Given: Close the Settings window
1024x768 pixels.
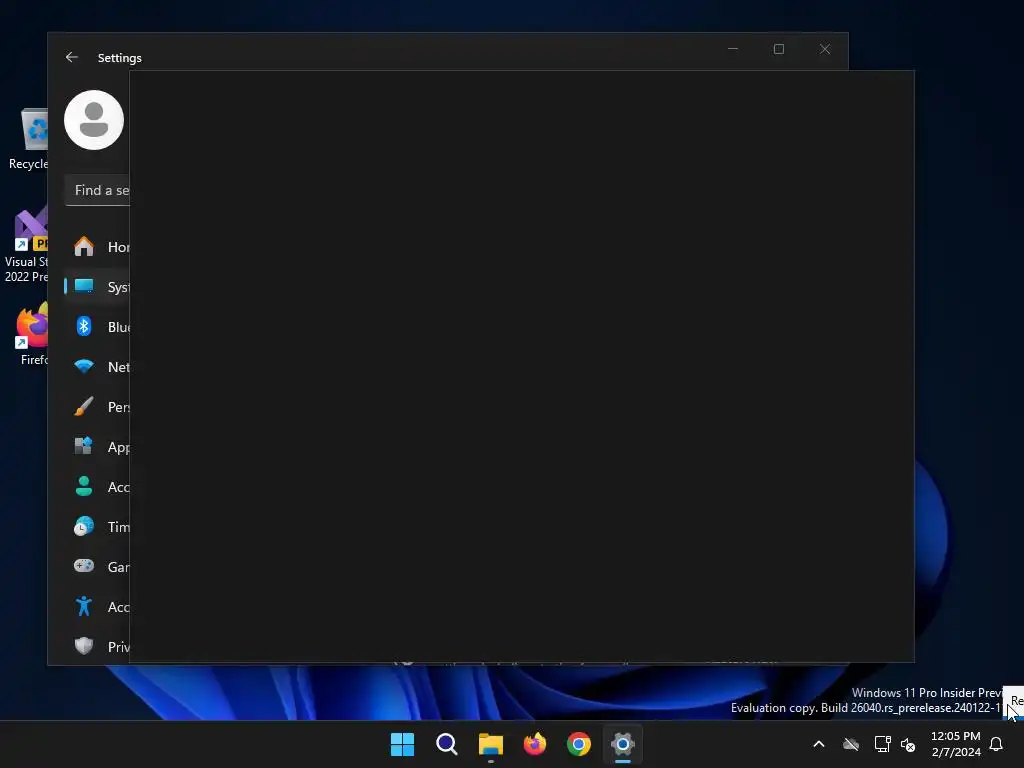Looking at the screenshot, I should pos(825,49).
